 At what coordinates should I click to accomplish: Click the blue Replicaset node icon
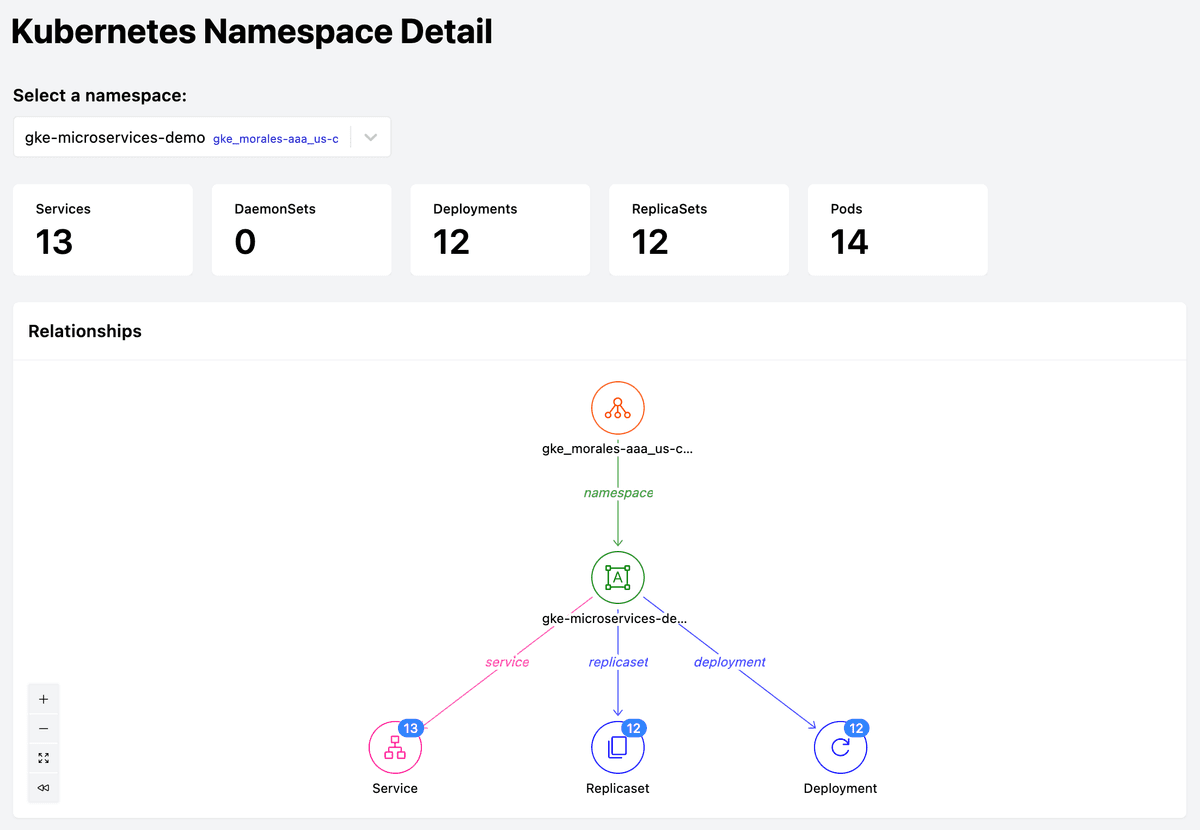pyautogui.click(x=617, y=747)
